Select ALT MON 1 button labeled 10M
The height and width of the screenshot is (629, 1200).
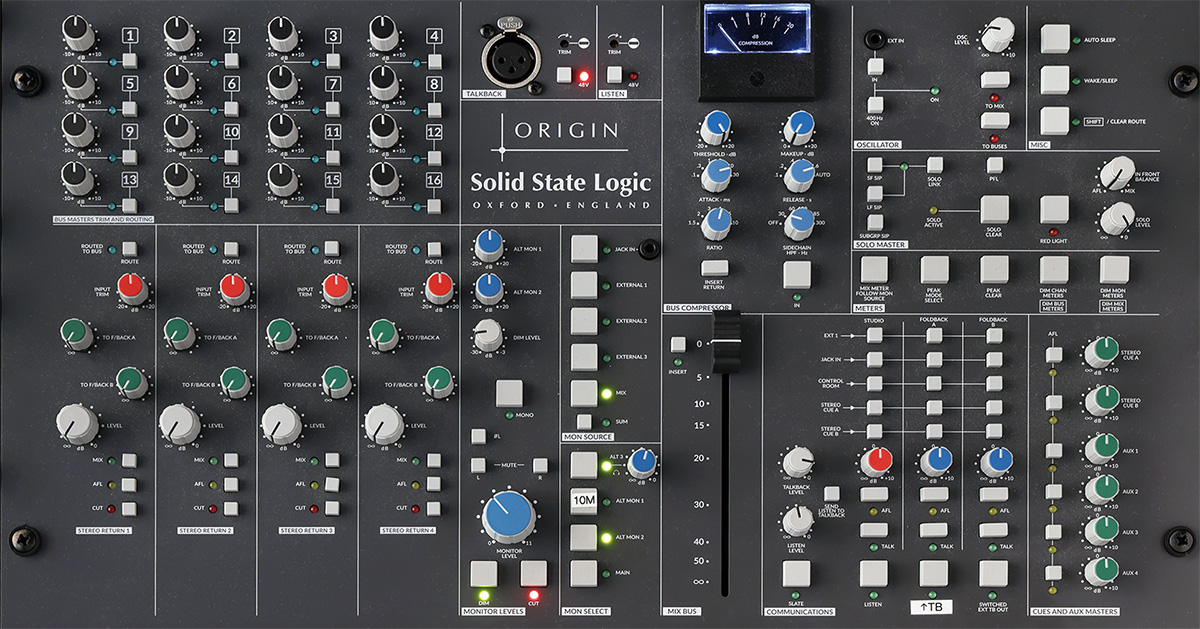(583, 501)
